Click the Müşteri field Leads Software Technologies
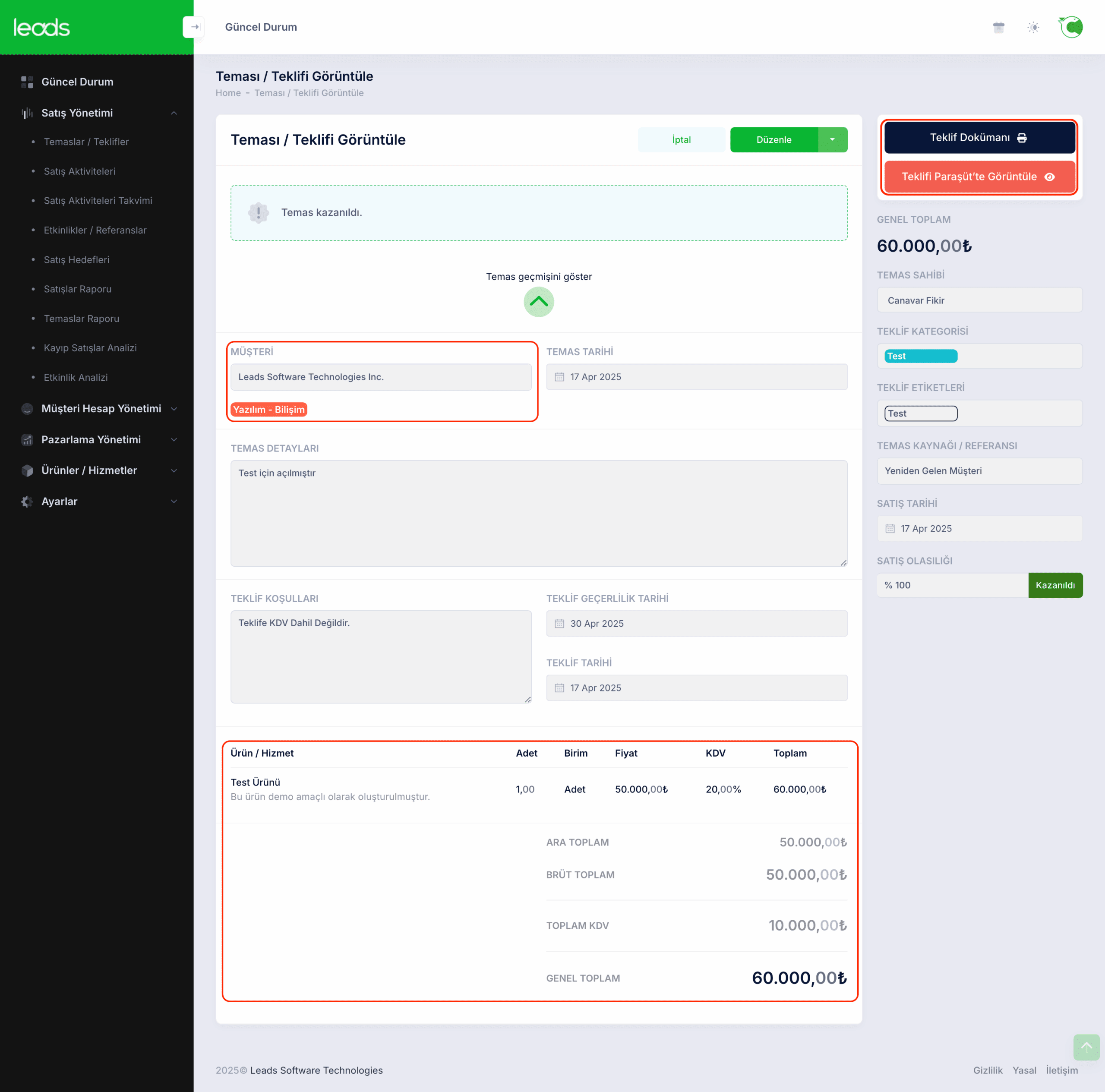 (x=381, y=377)
